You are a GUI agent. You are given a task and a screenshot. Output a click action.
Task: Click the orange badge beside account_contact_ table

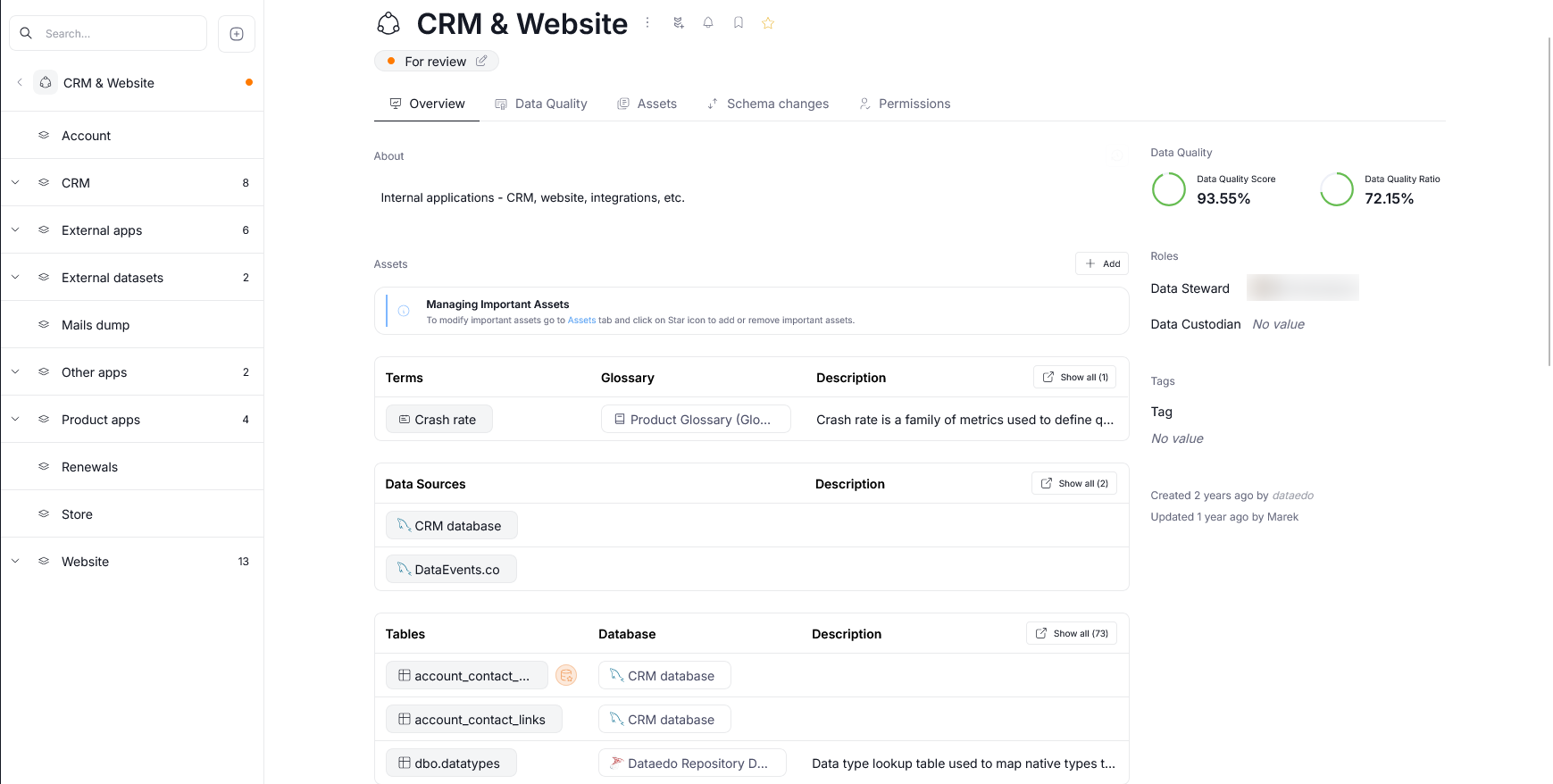point(565,676)
